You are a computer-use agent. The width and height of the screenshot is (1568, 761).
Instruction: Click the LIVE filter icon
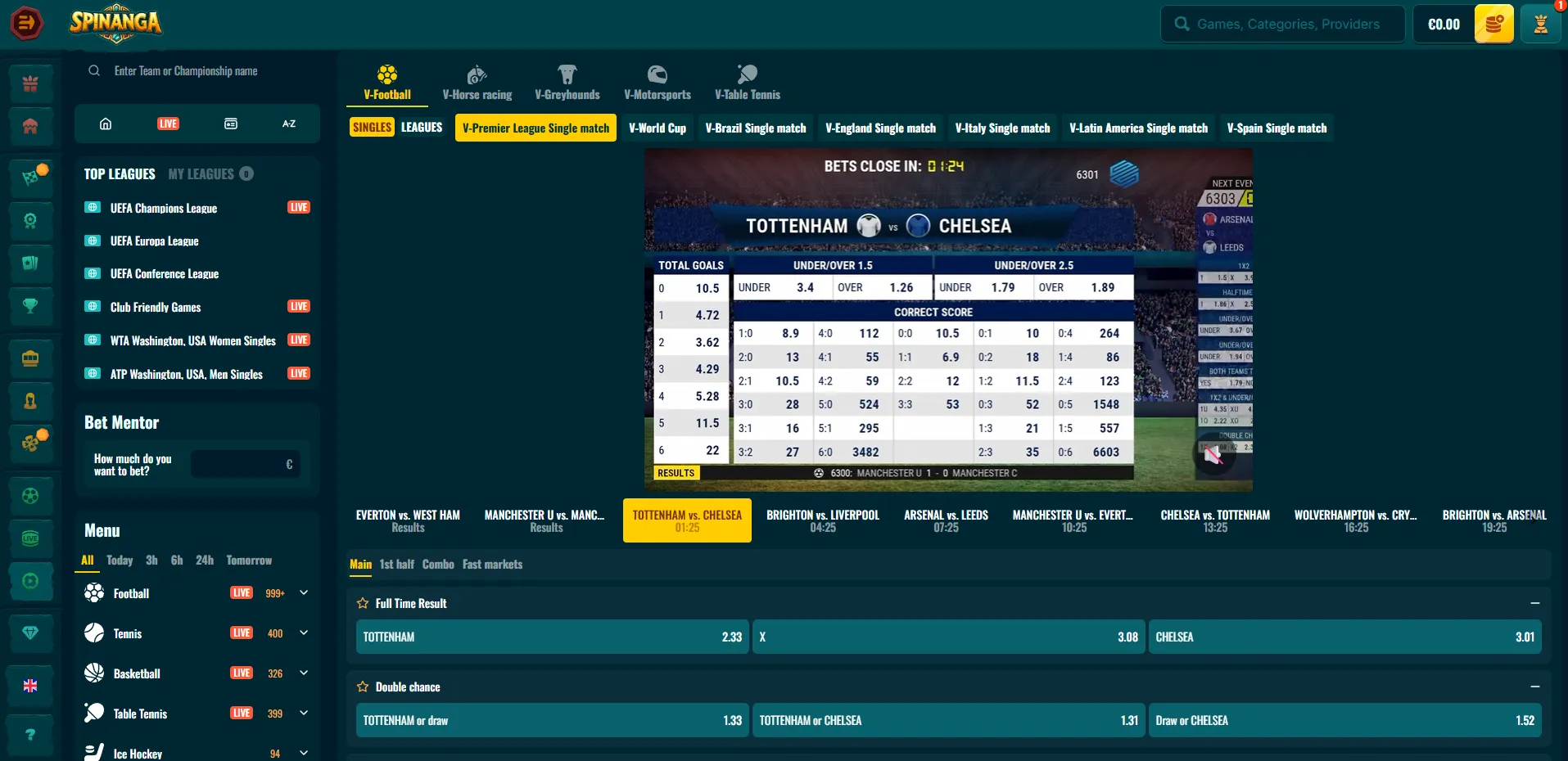(x=168, y=124)
